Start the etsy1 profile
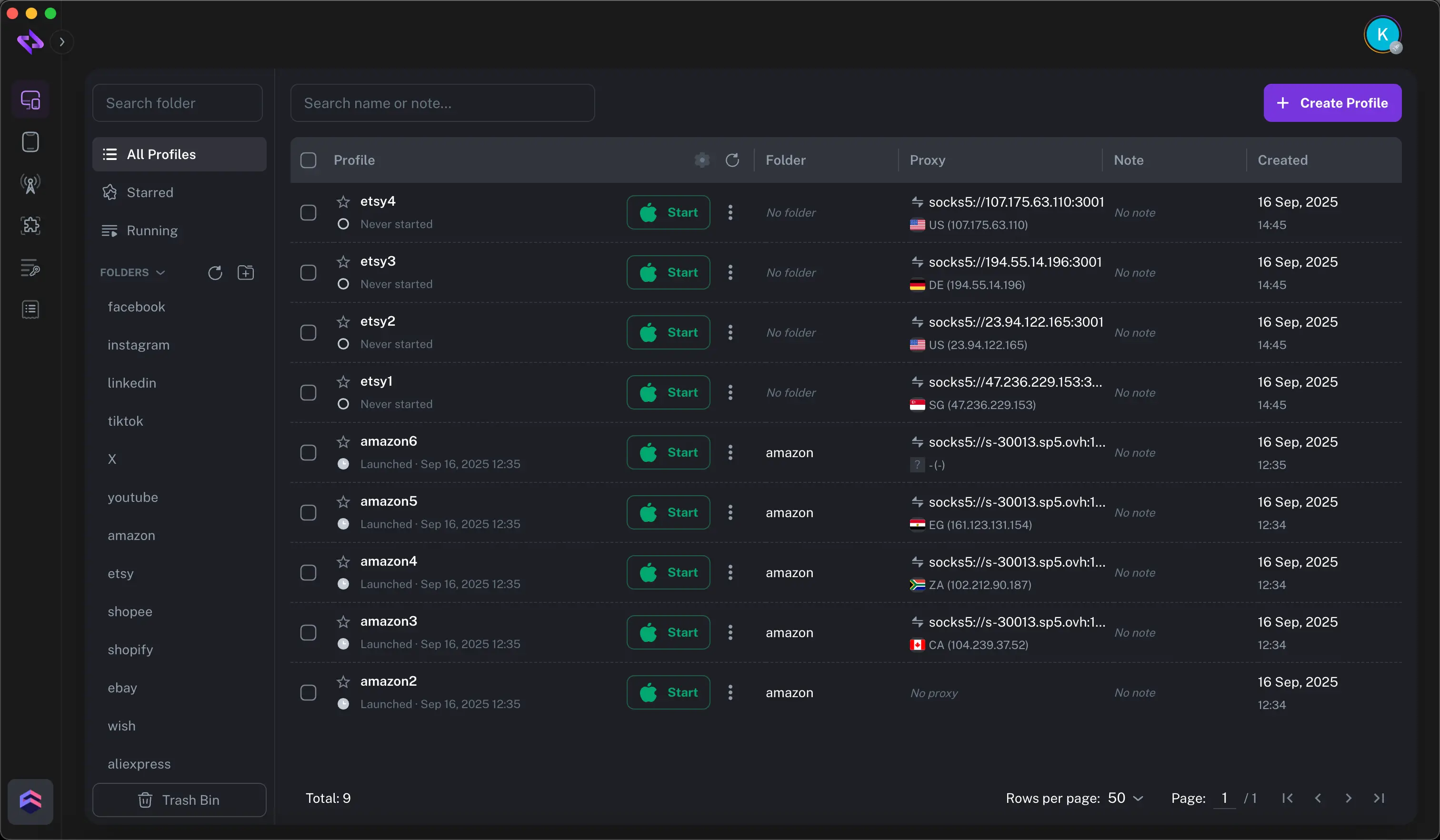The image size is (1440, 840). pos(668,392)
